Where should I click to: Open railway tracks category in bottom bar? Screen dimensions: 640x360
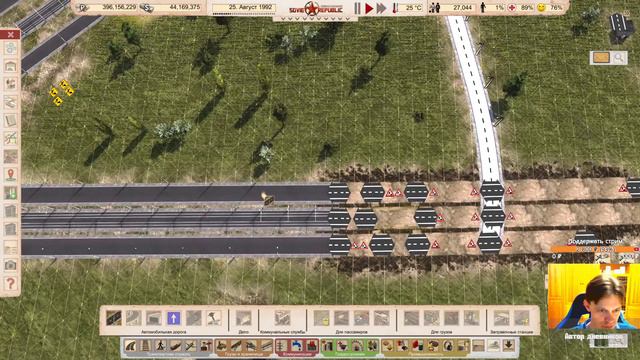[146, 346]
